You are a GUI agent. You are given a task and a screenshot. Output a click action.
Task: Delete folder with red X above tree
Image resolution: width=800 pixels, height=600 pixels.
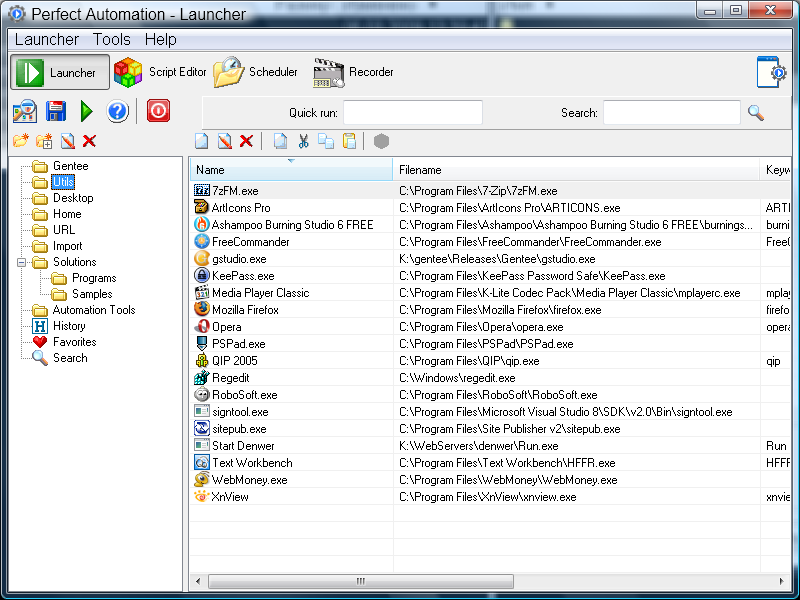click(x=89, y=141)
